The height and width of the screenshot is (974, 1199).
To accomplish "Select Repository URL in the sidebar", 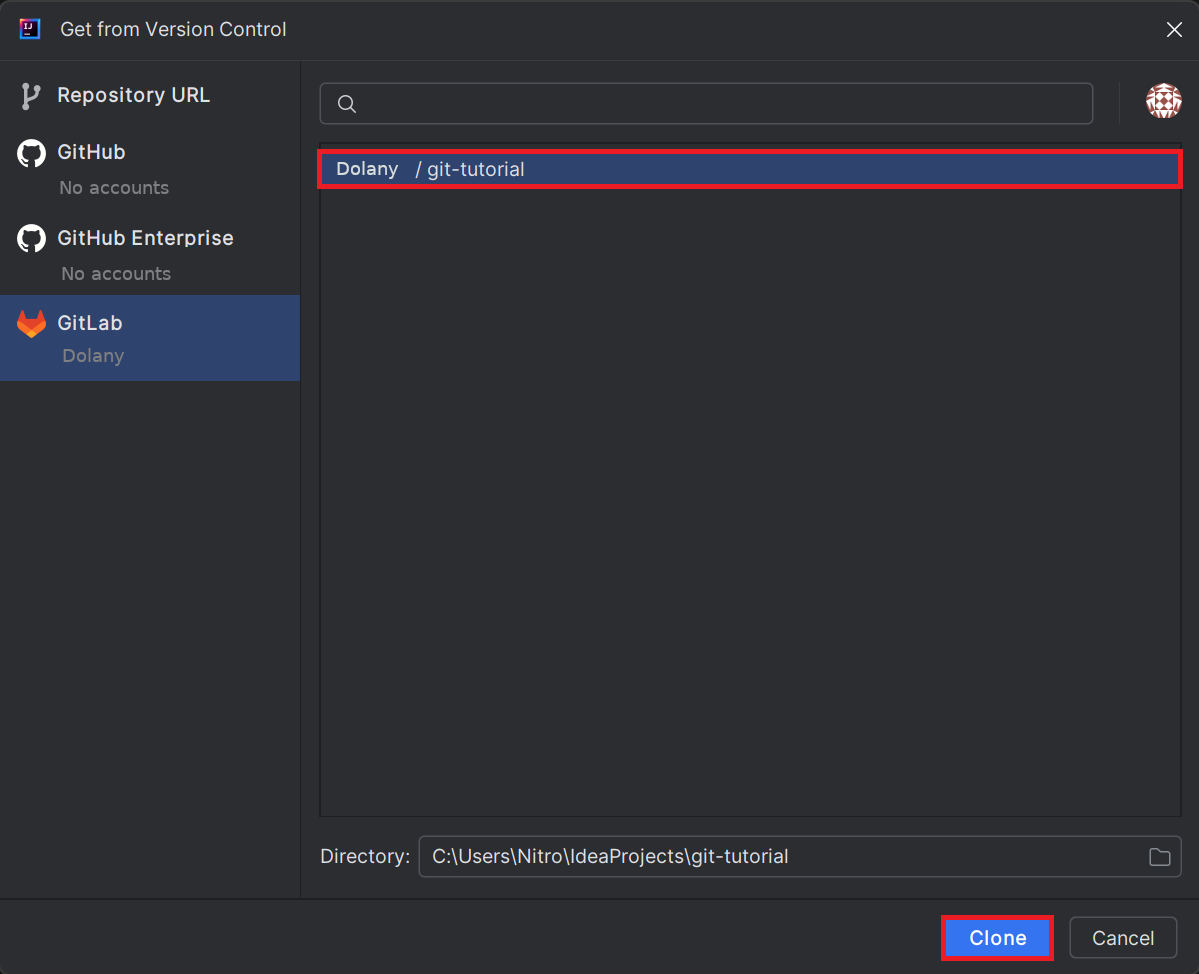I will point(150,96).
